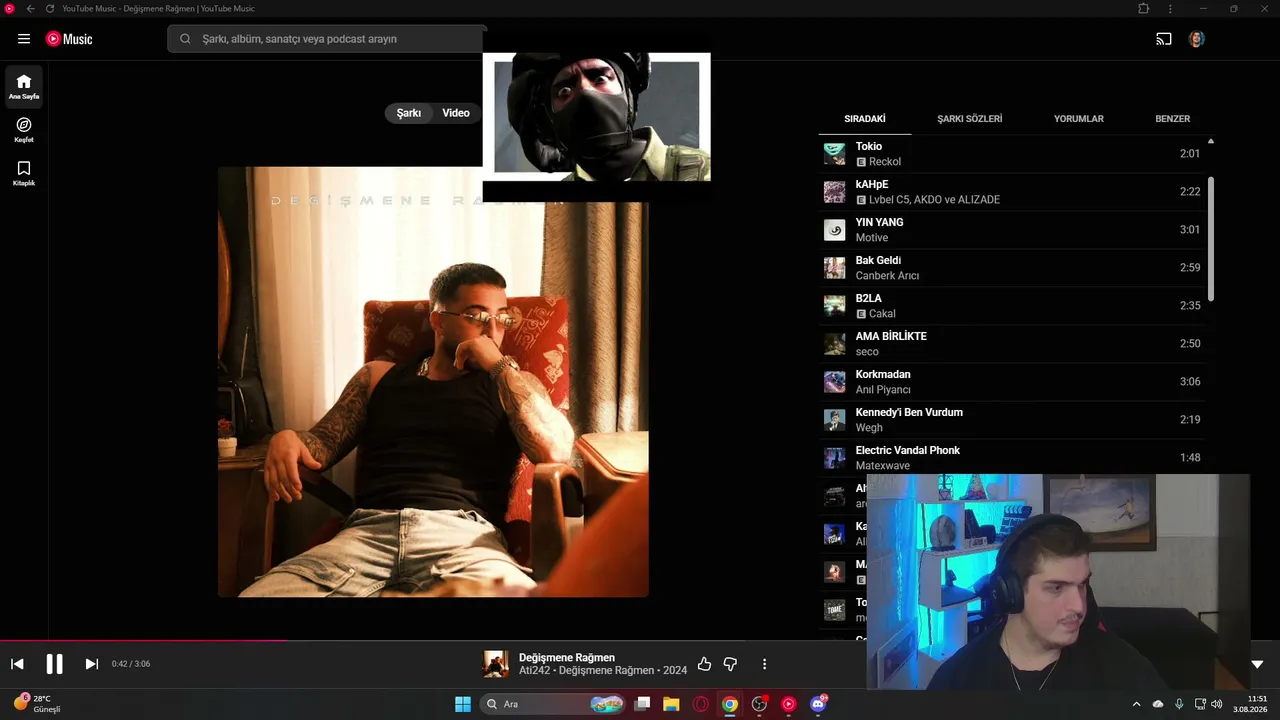Play Tokio by Reckol from queue

[1011, 154]
